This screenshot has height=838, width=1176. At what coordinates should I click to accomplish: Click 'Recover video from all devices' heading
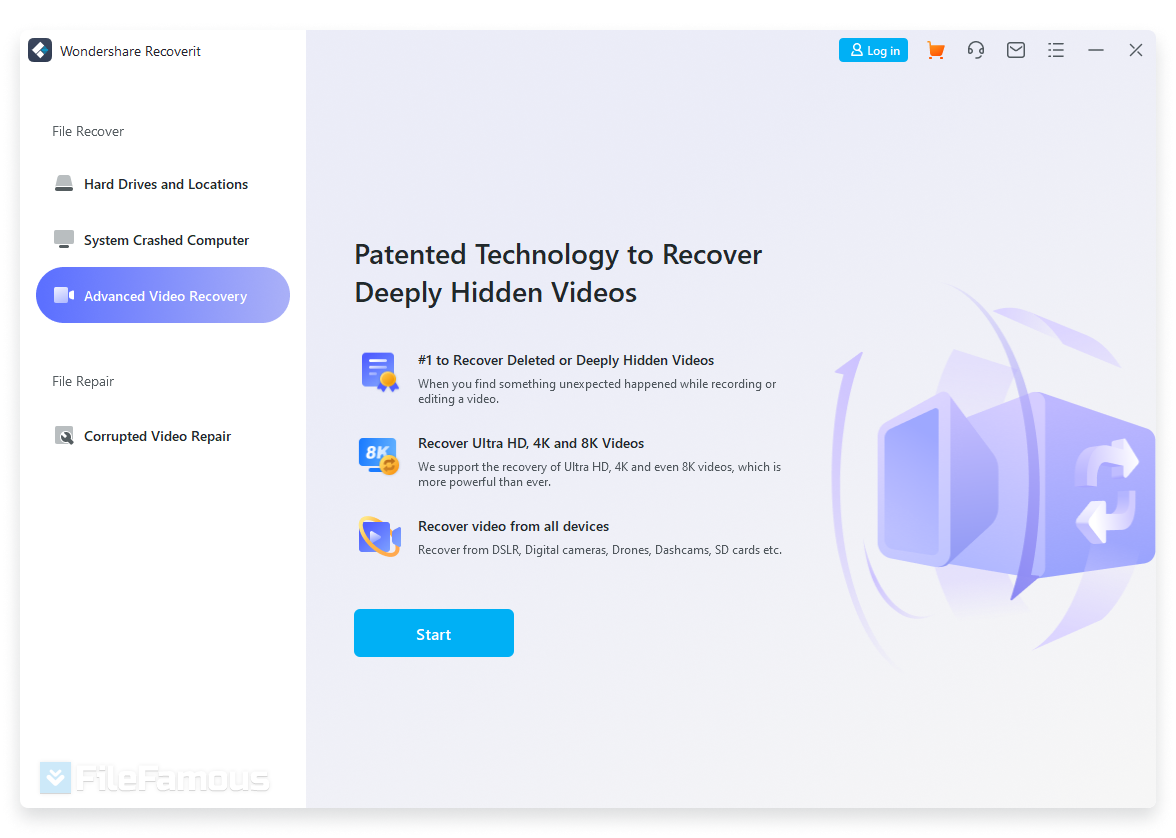coord(513,527)
